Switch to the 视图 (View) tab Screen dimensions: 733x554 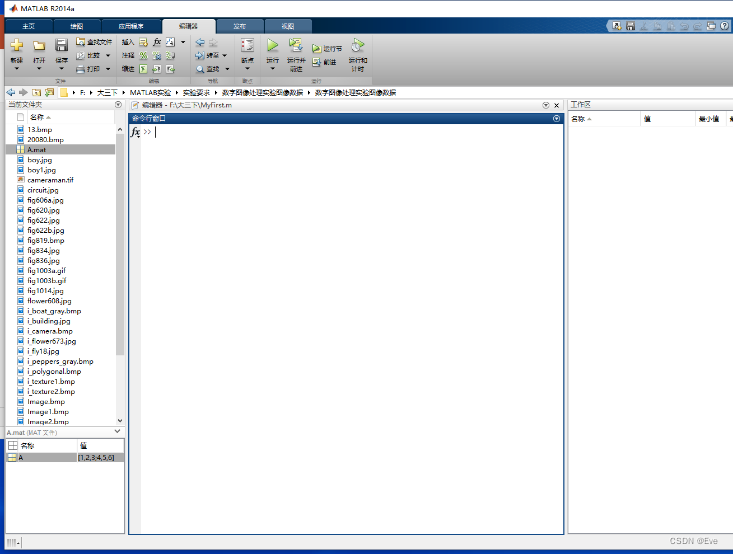(288, 26)
